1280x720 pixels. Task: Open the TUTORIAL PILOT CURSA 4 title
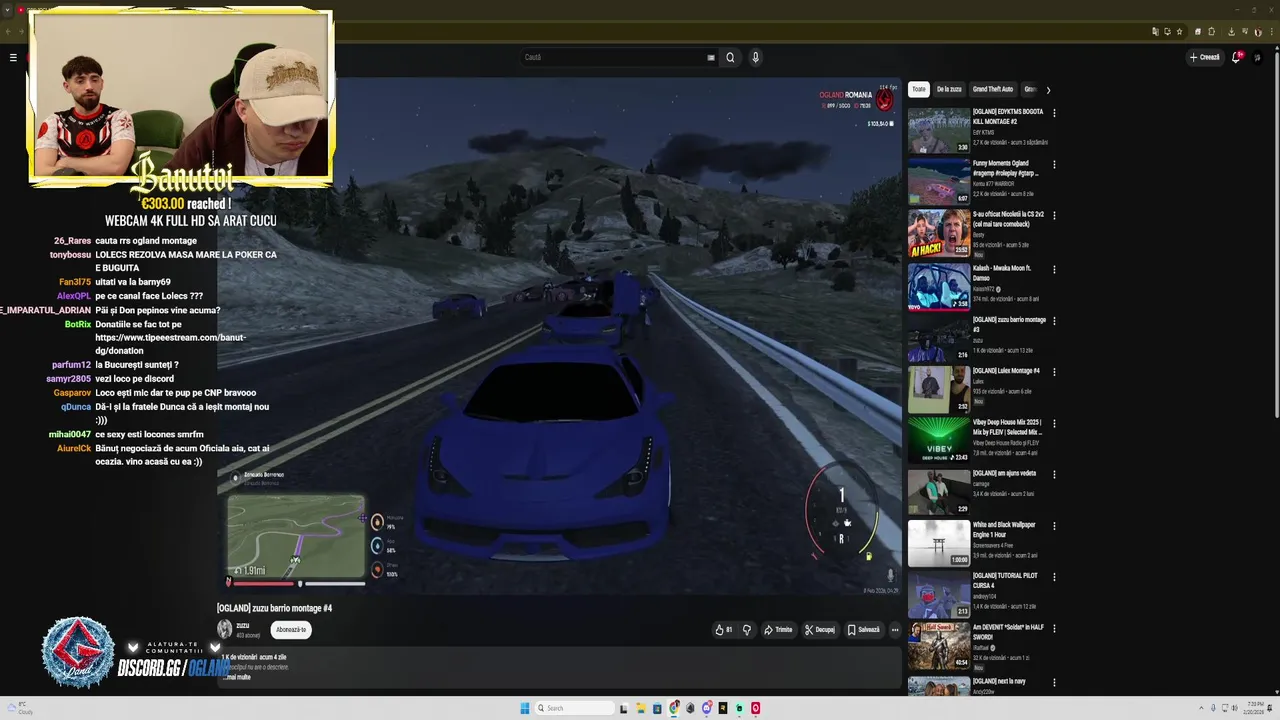pyautogui.click(x=1005, y=580)
